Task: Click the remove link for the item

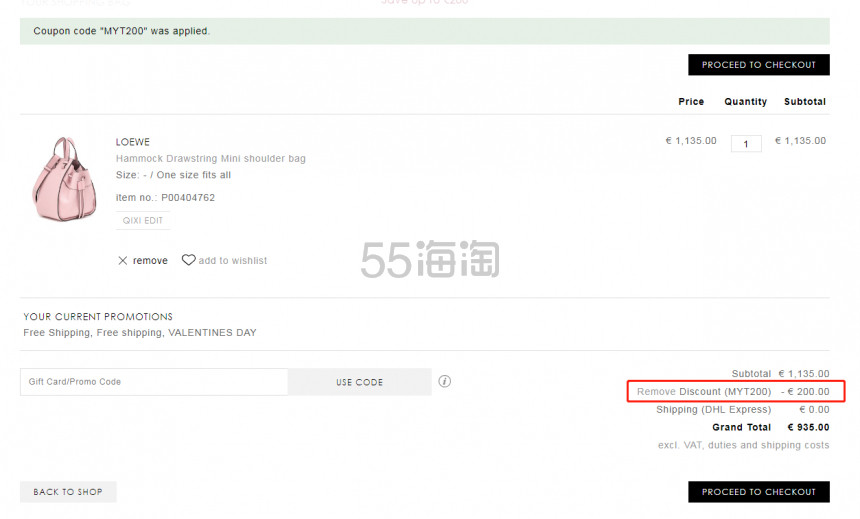Action: (x=150, y=261)
